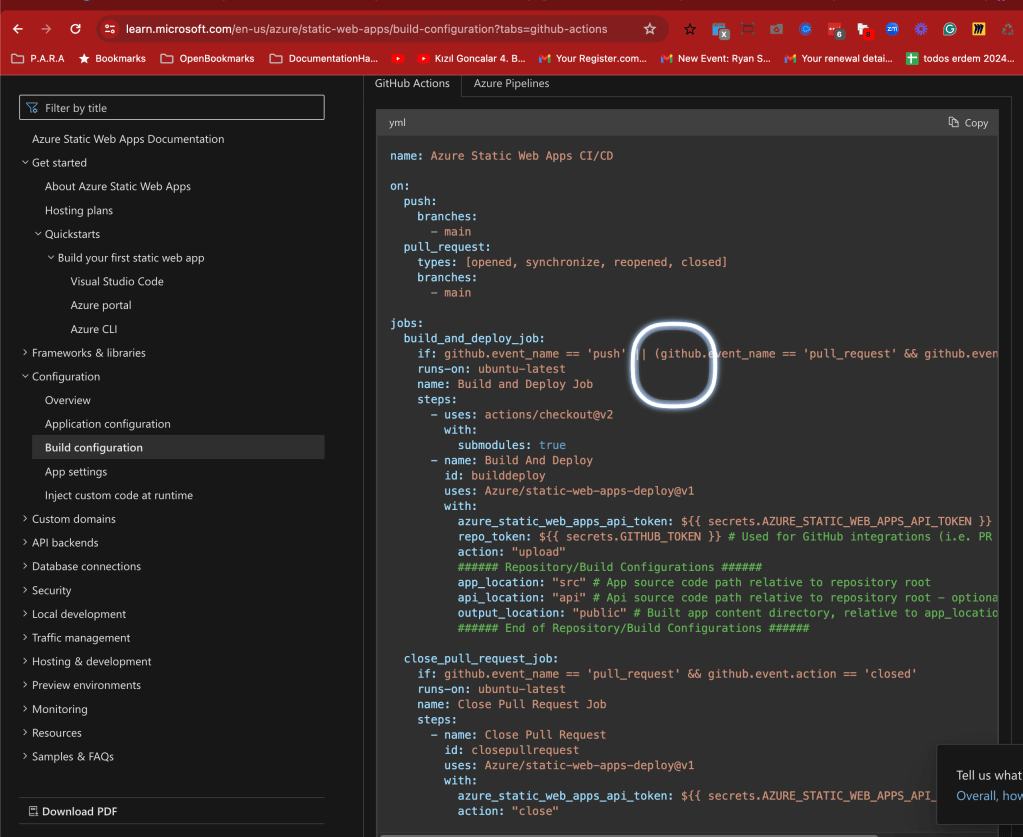Image resolution: width=1023 pixels, height=837 pixels.
Task: Open the lone YouTube bookmark icon
Action: click(x=398, y=59)
